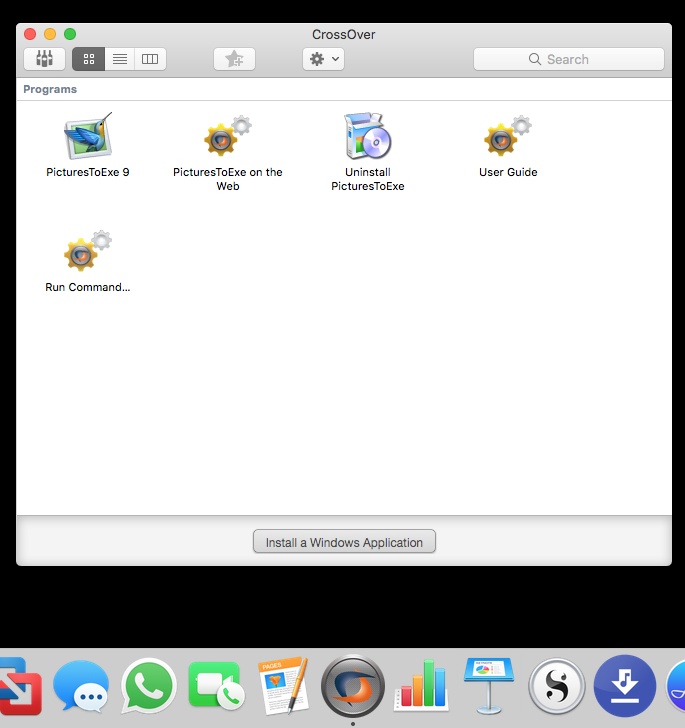
Task: Switch to column view
Action: (150, 59)
